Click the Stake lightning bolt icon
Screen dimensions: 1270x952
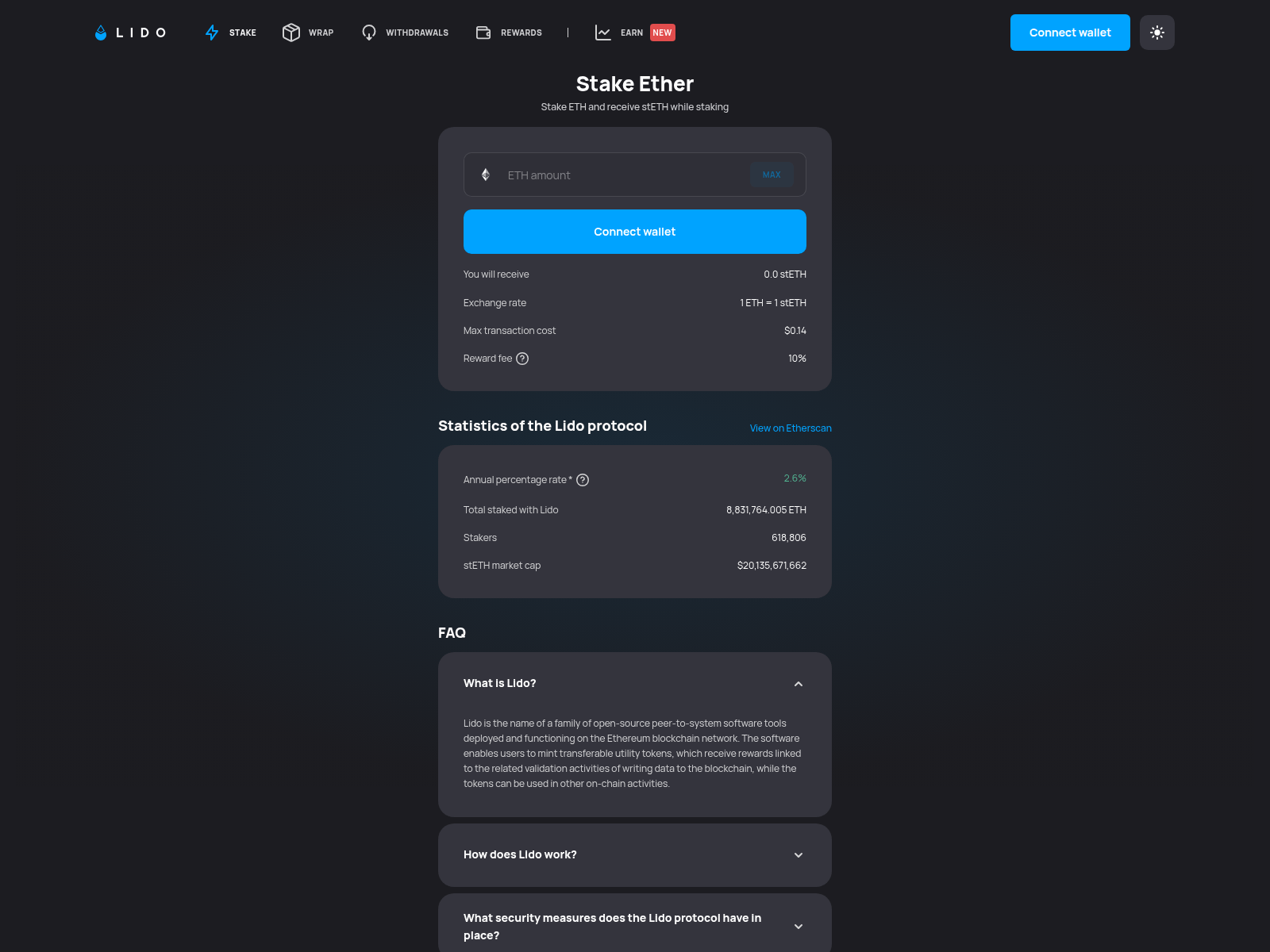click(212, 33)
